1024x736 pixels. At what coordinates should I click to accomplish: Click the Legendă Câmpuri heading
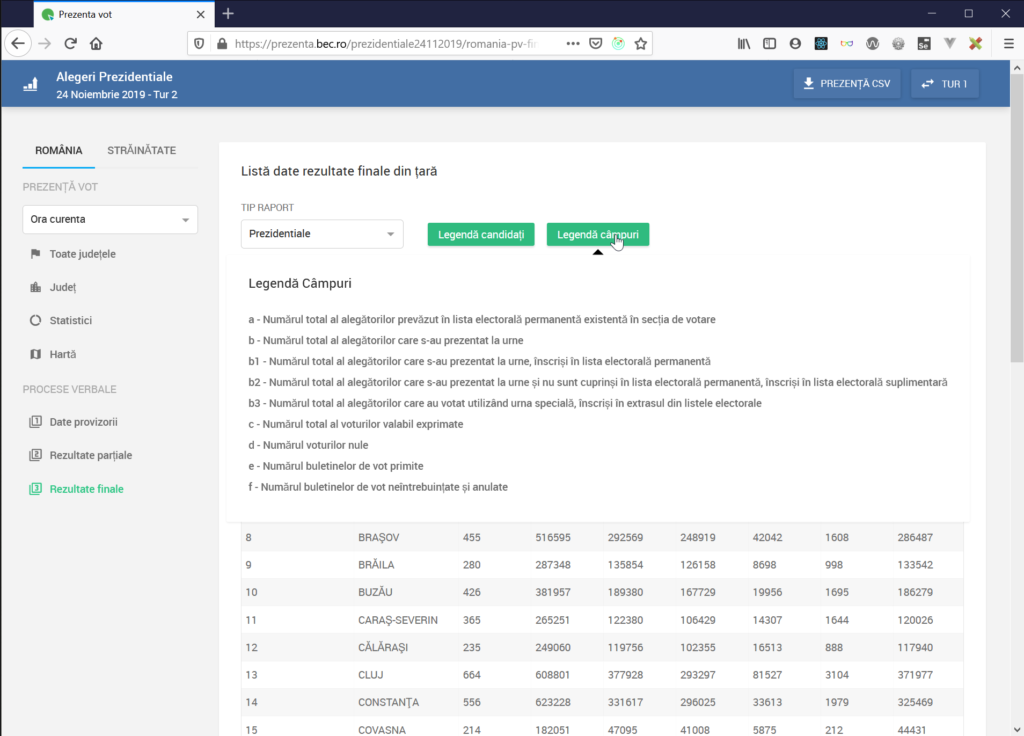(x=300, y=283)
